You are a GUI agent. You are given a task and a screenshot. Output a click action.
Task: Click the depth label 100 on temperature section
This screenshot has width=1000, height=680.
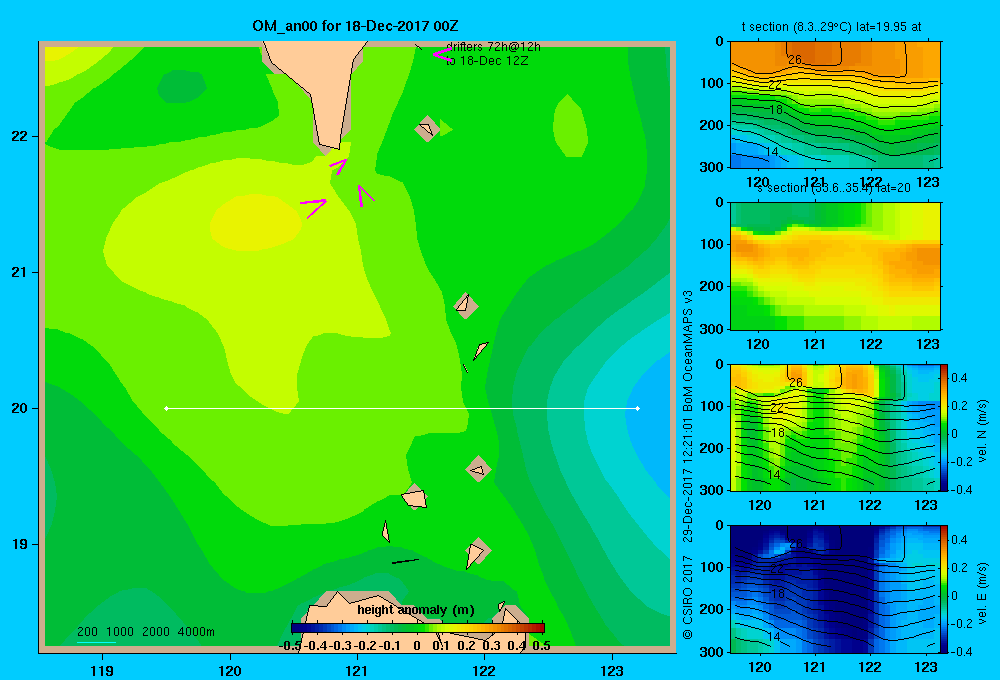(710, 84)
